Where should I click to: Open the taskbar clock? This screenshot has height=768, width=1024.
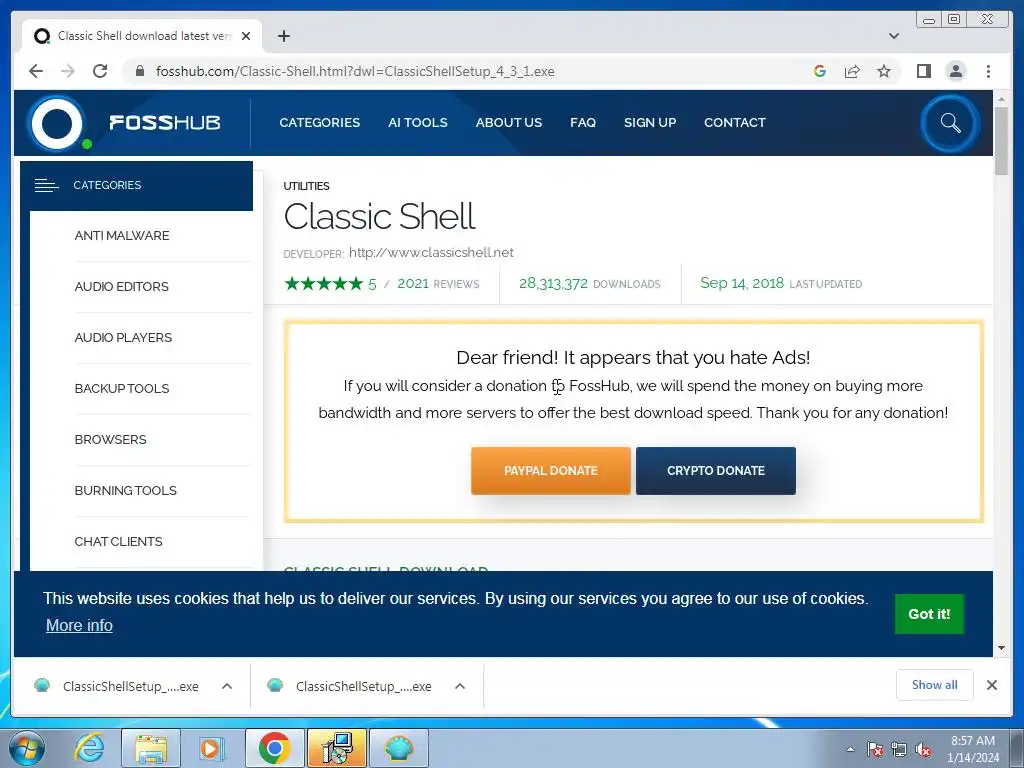[x=973, y=749]
